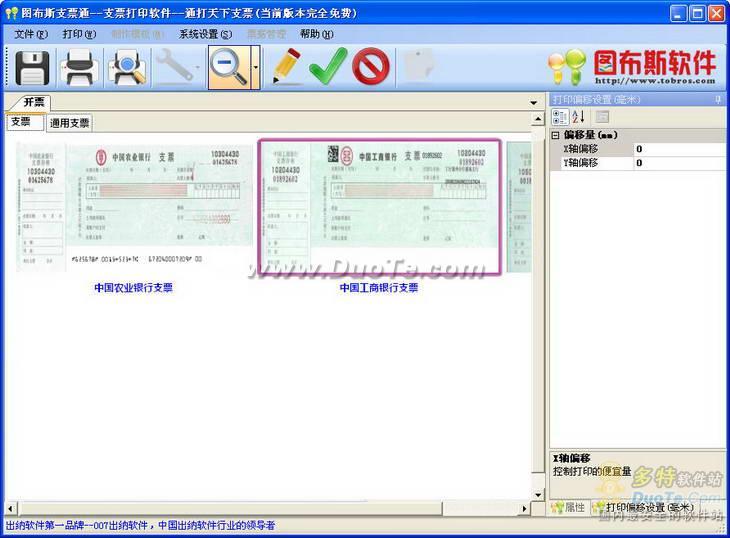
Task: Click the property pages icon
Action: (602, 116)
